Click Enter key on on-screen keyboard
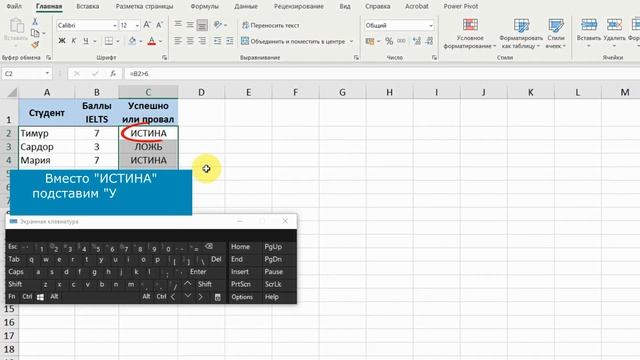The height and width of the screenshot is (360, 640). pyautogui.click(x=198, y=271)
